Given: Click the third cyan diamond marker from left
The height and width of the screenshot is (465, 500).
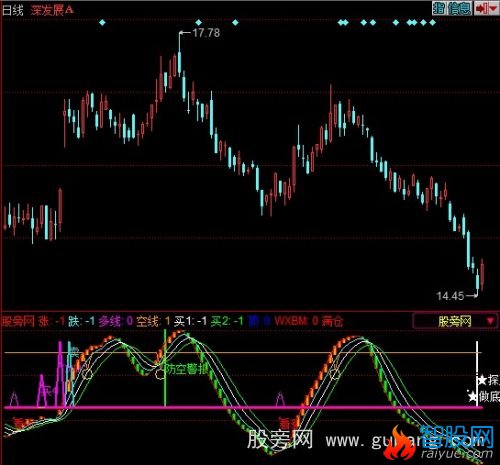Looking at the screenshot, I should click(235, 23).
